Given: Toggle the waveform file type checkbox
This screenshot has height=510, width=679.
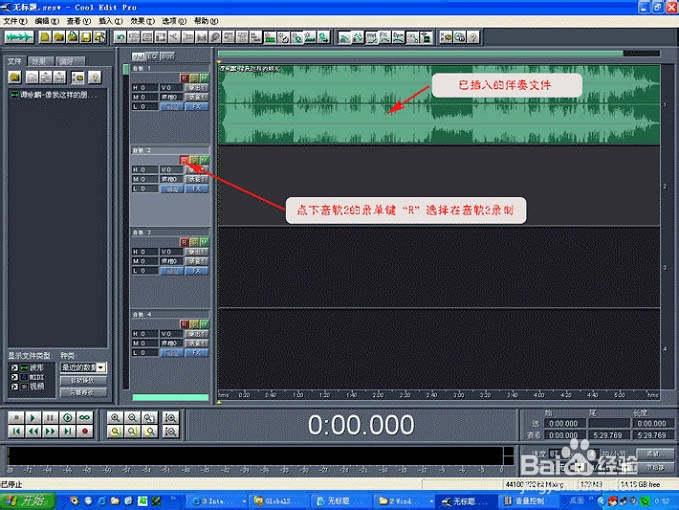Looking at the screenshot, I should click(14, 368).
